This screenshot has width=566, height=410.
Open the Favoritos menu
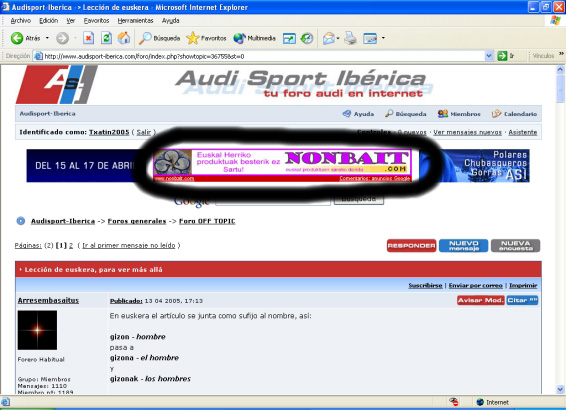pos(96,21)
